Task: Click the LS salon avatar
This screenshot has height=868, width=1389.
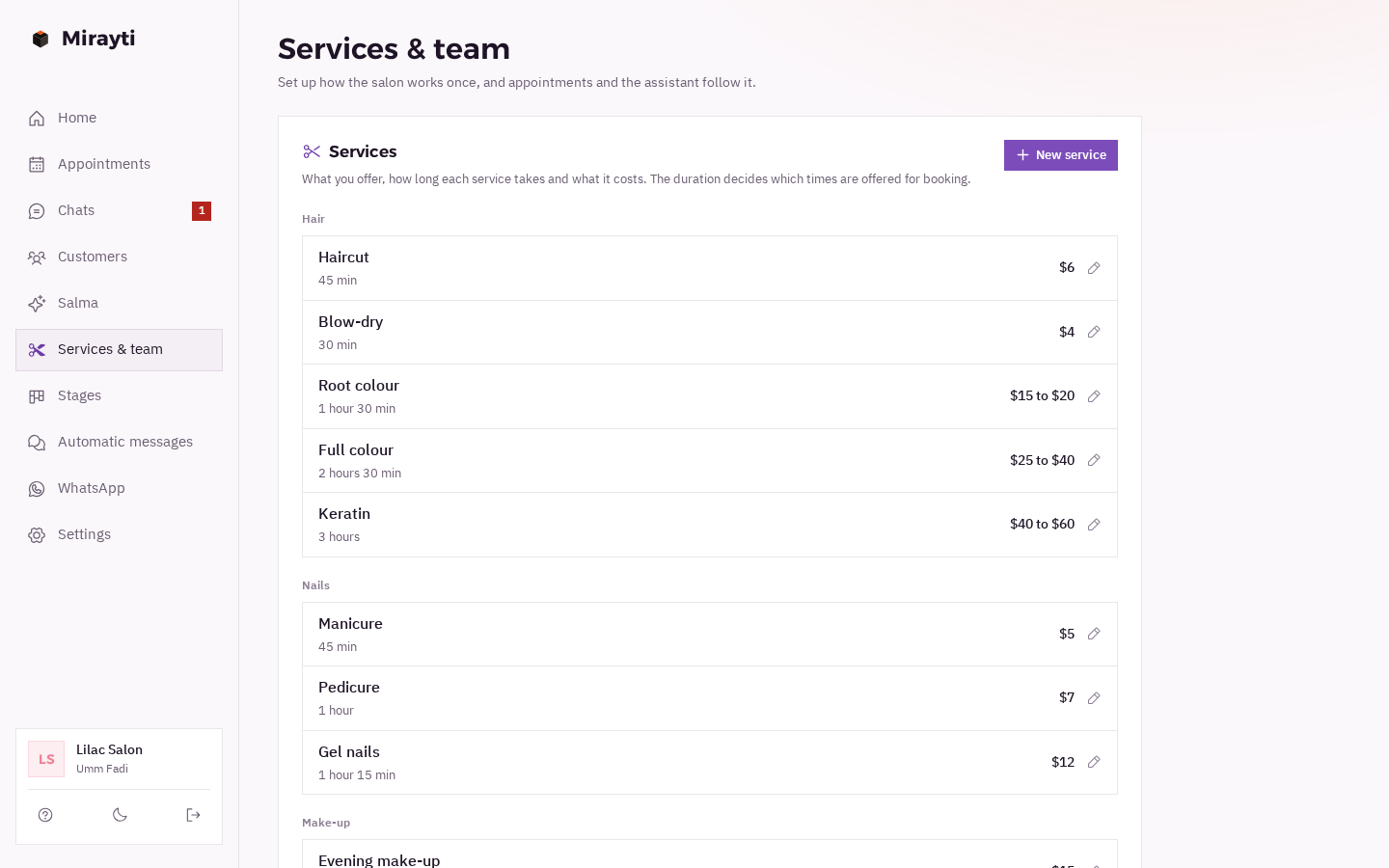Action: [x=46, y=759]
